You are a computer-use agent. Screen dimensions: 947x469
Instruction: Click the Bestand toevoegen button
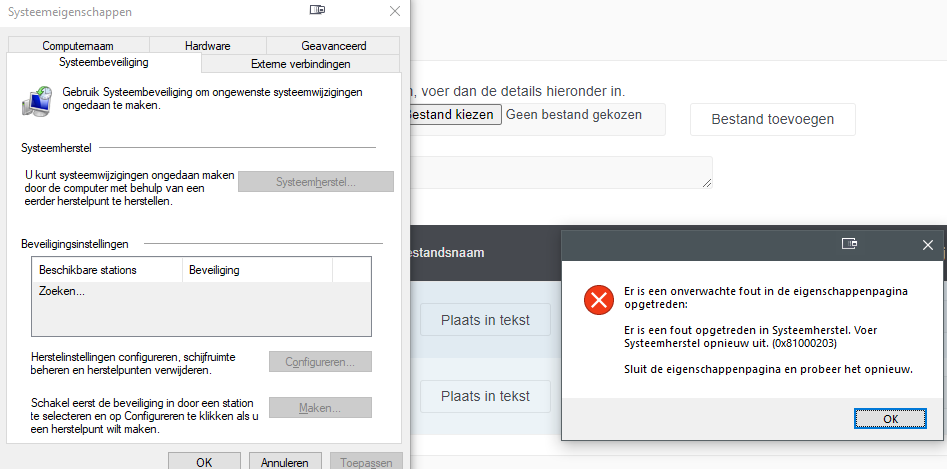click(x=772, y=119)
